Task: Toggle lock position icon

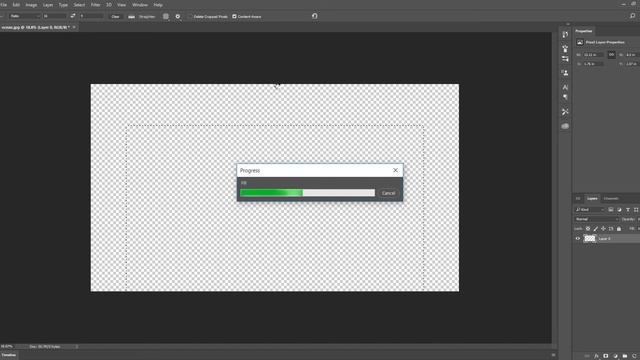Action: pyautogui.click(x=603, y=229)
